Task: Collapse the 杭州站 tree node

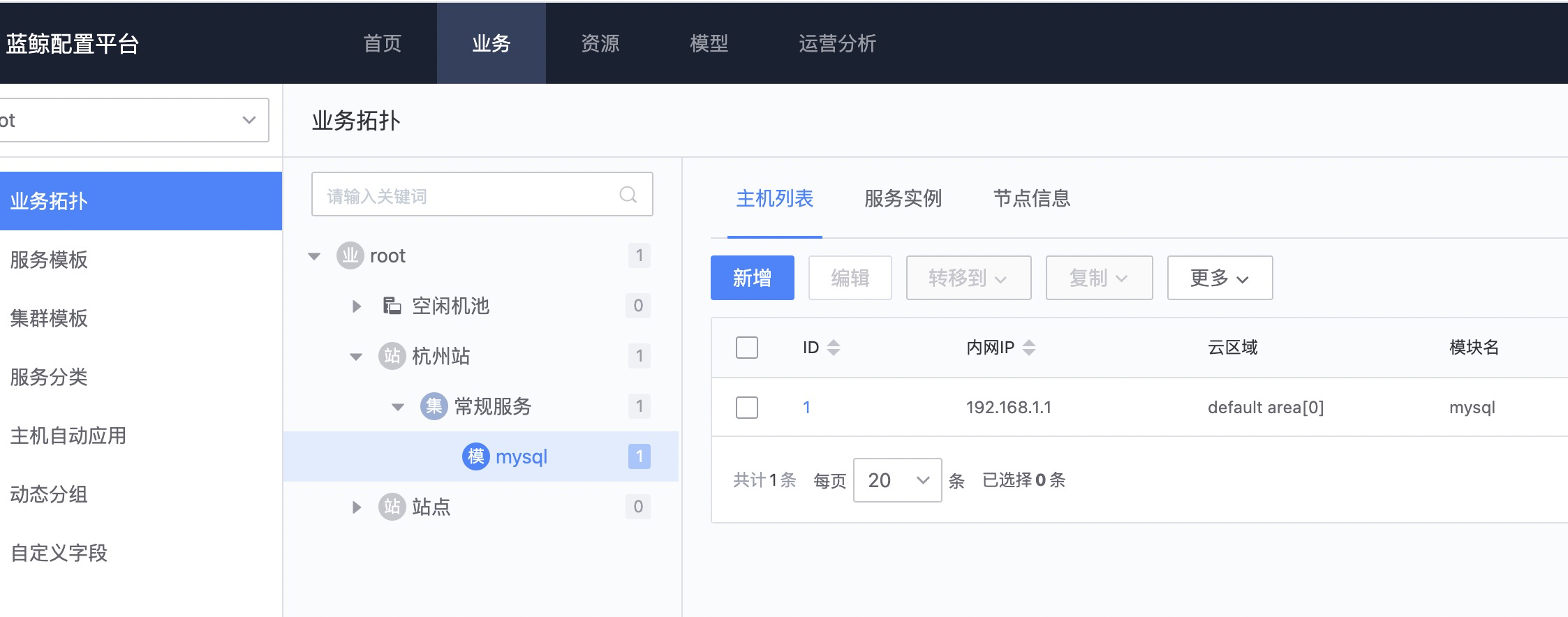Action: coord(356,357)
